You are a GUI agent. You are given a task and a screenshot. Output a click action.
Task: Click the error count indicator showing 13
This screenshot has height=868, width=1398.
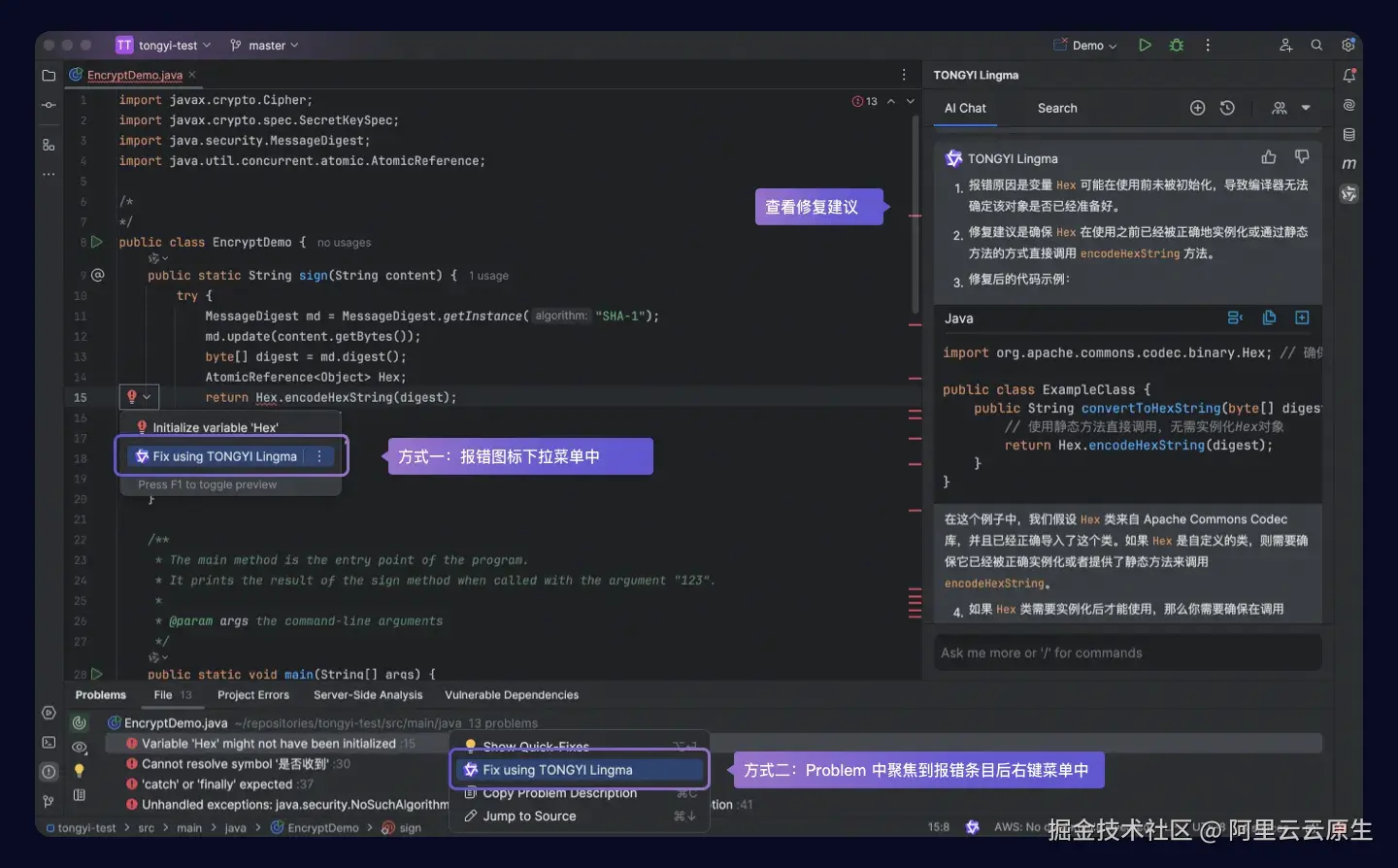click(x=864, y=101)
